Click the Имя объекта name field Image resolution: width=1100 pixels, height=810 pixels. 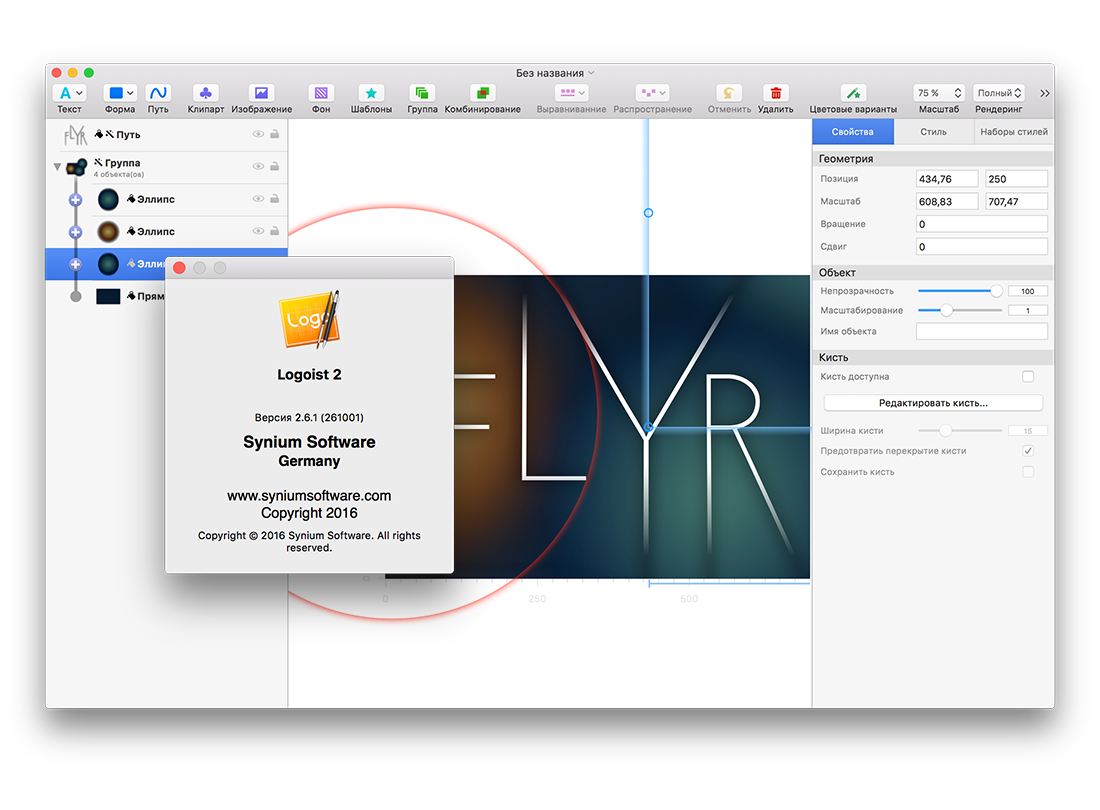(981, 331)
